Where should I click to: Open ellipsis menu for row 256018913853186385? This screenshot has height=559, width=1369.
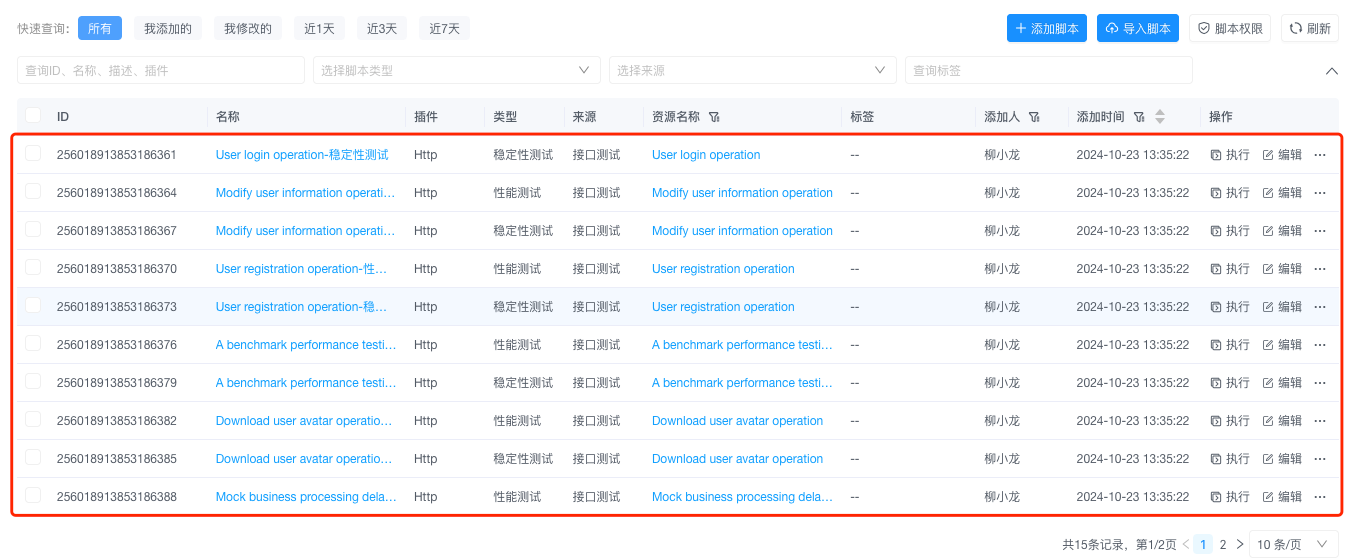(x=1320, y=459)
